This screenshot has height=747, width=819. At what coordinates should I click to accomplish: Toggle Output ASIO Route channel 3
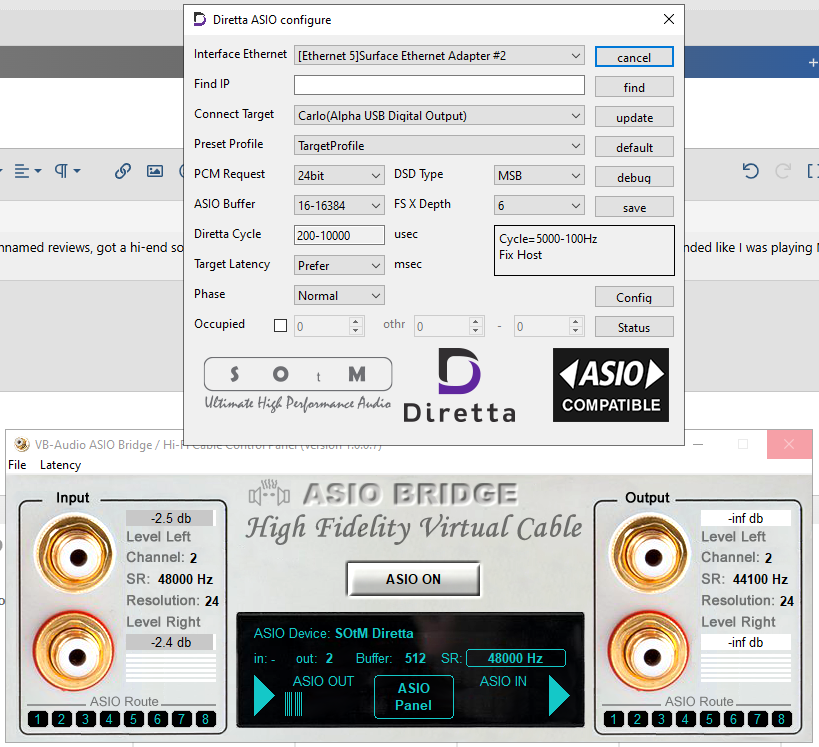[x=661, y=719]
